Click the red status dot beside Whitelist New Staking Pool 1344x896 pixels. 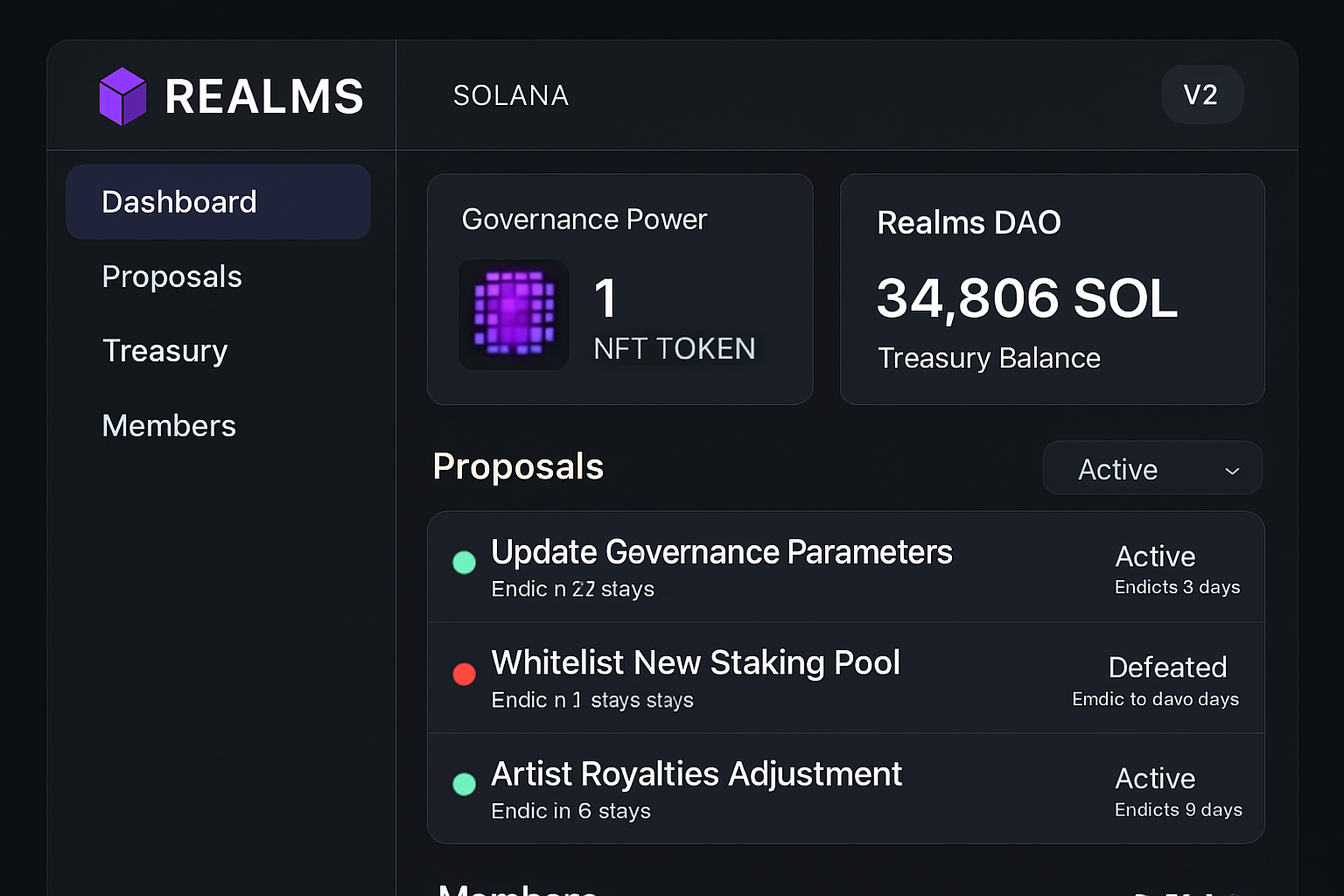pyautogui.click(x=464, y=674)
